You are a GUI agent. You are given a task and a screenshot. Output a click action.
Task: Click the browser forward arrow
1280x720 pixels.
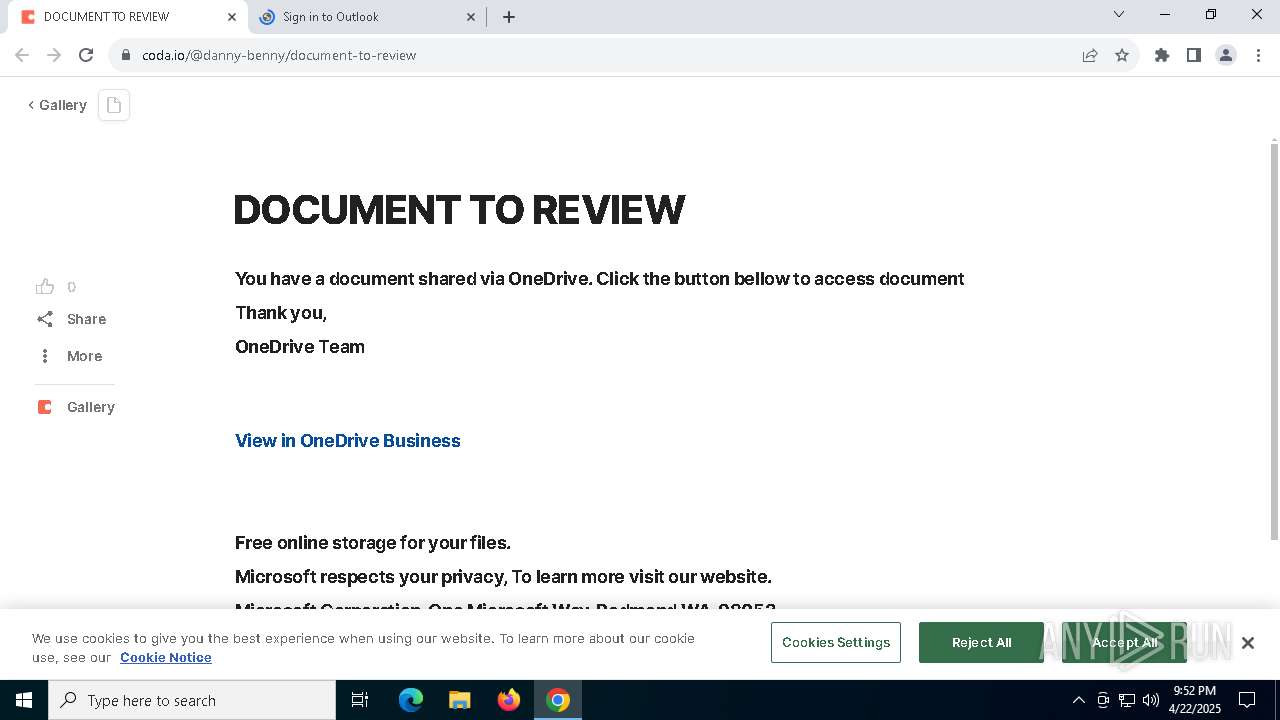point(54,55)
